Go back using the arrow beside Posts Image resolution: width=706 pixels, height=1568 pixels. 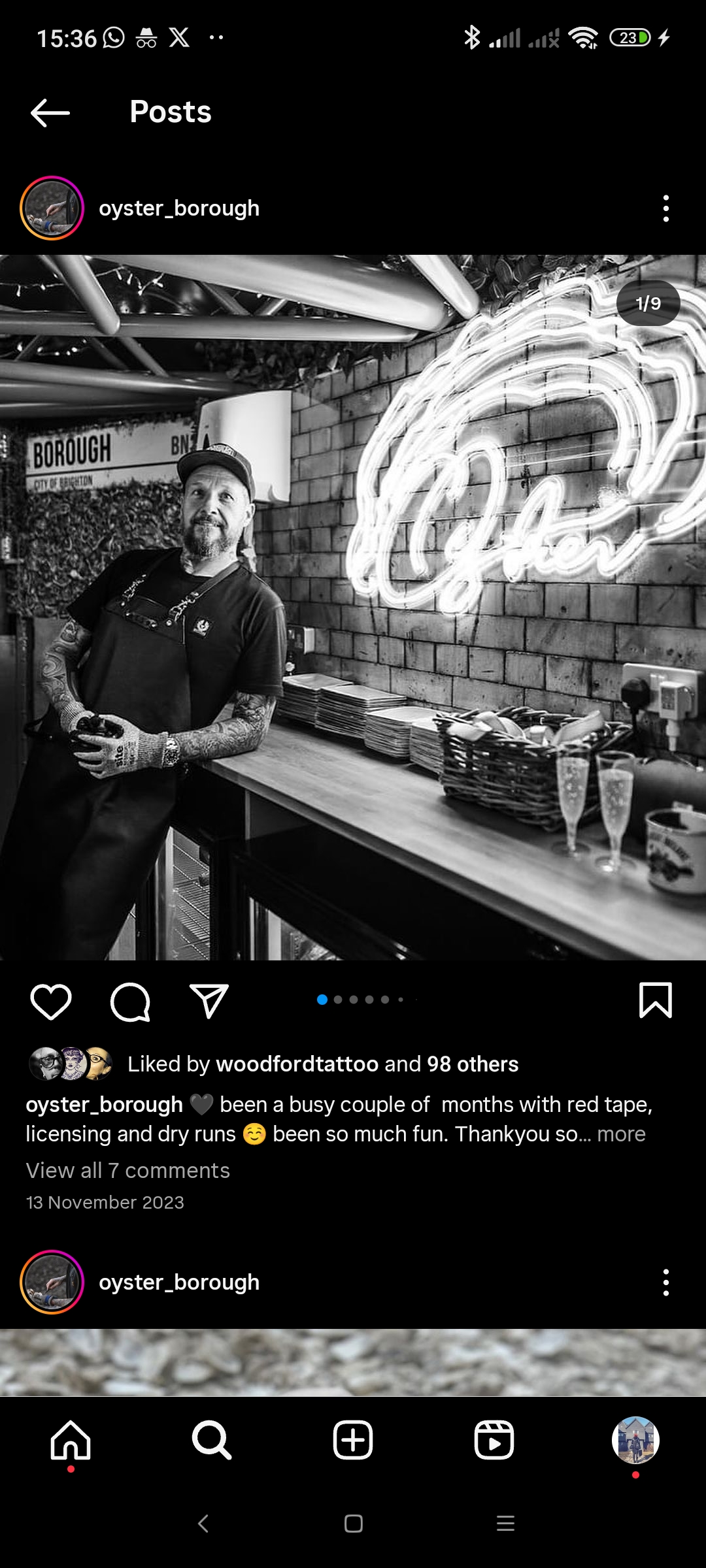coord(50,112)
